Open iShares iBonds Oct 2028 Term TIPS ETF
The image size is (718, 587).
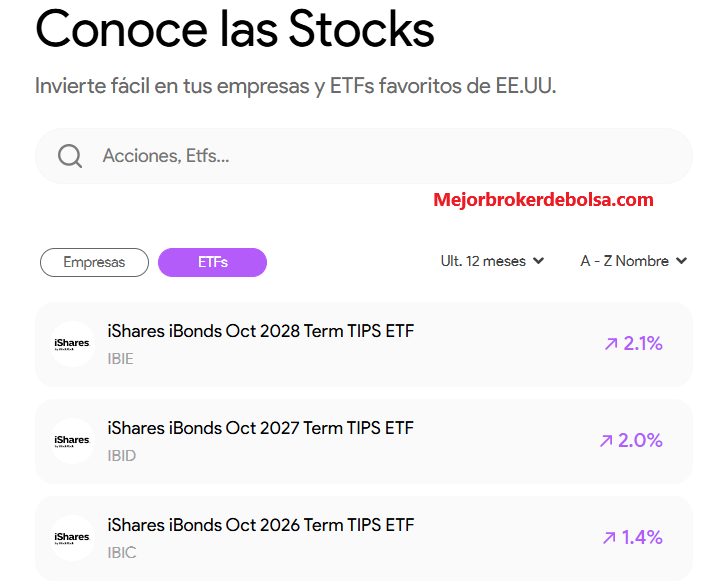coord(364,344)
